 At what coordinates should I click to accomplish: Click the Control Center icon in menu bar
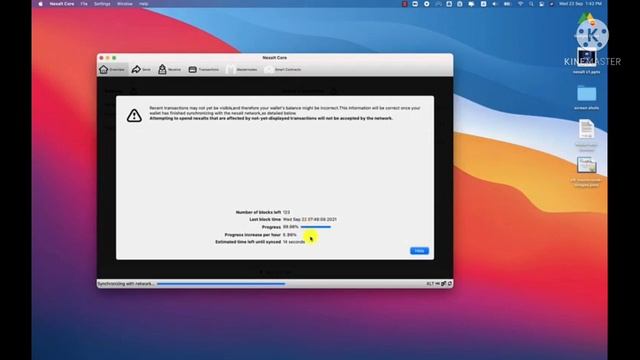[x=541, y=4]
